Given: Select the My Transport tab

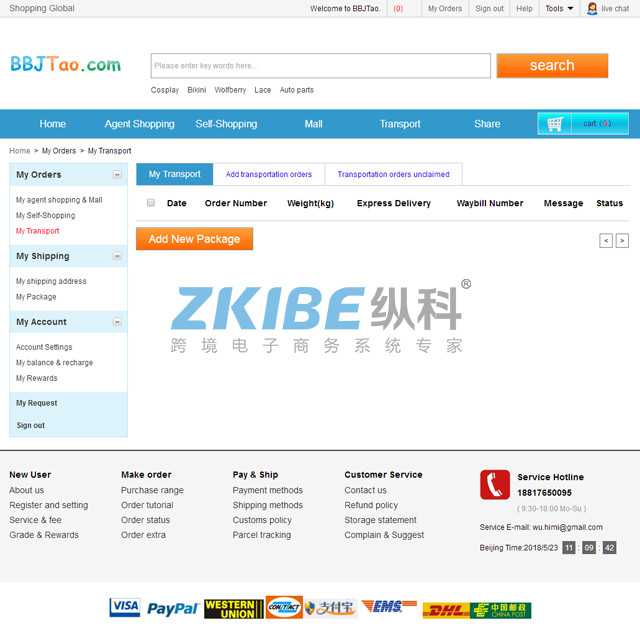Looking at the screenshot, I should (x=175, y=174).
